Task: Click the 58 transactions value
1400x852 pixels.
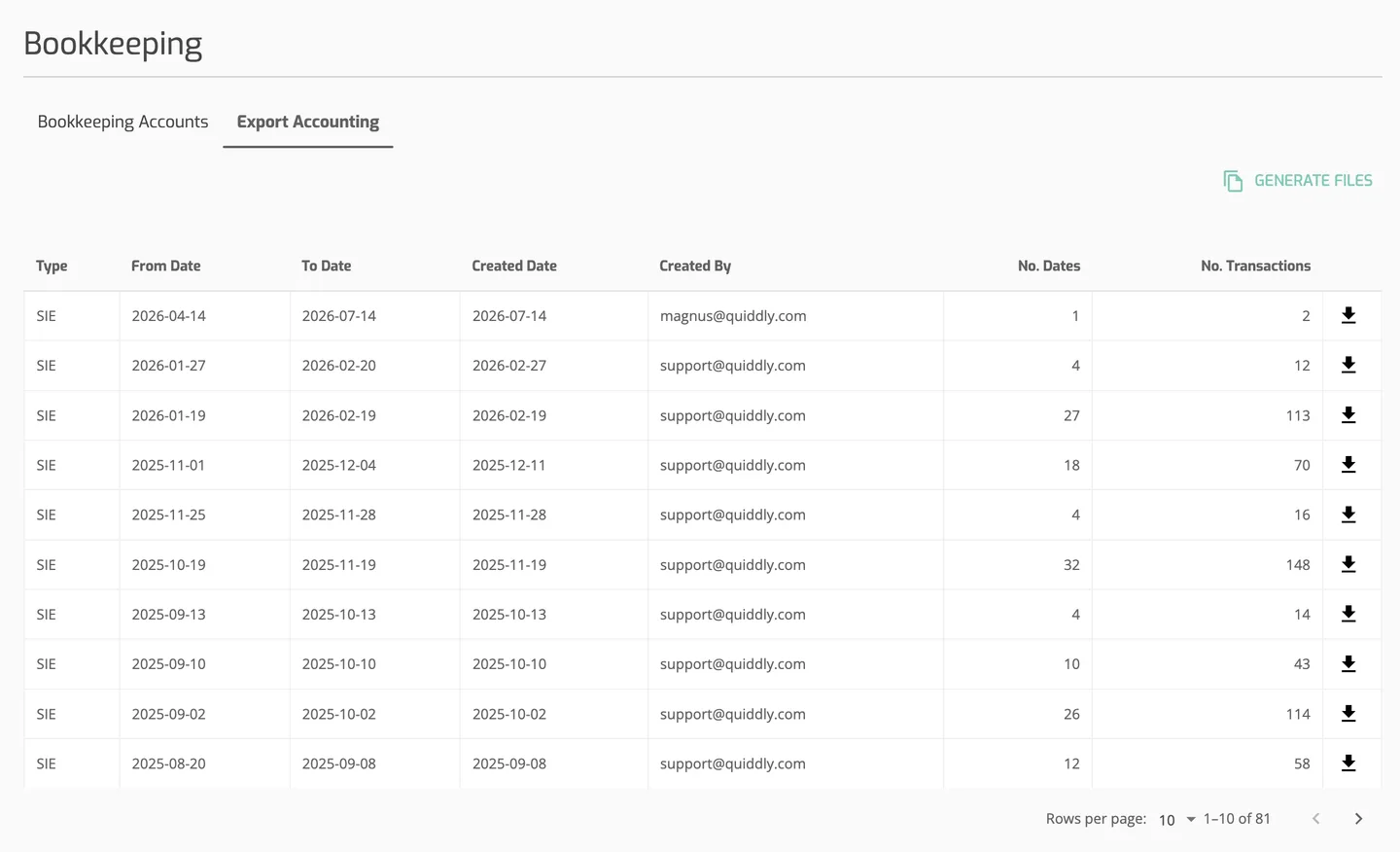Action: click(x=1302, y=763)
